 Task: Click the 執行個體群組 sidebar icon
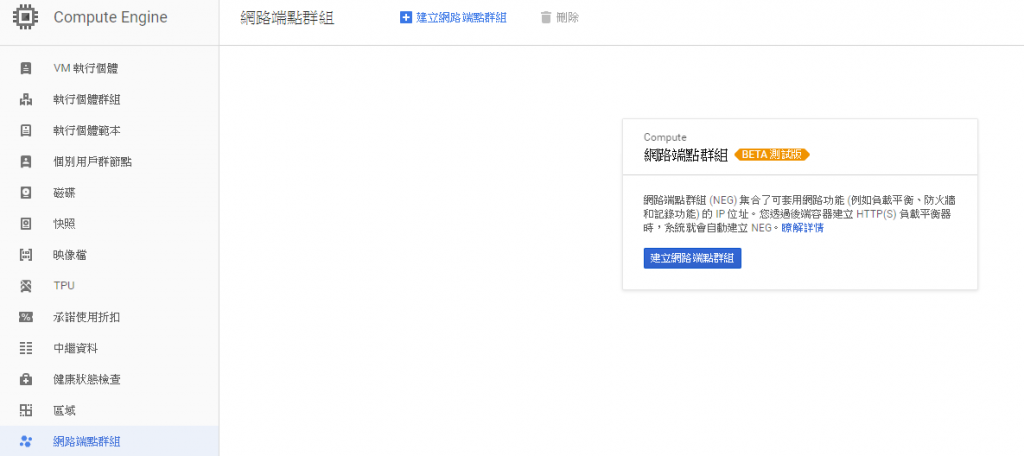[x=25, y=99]
